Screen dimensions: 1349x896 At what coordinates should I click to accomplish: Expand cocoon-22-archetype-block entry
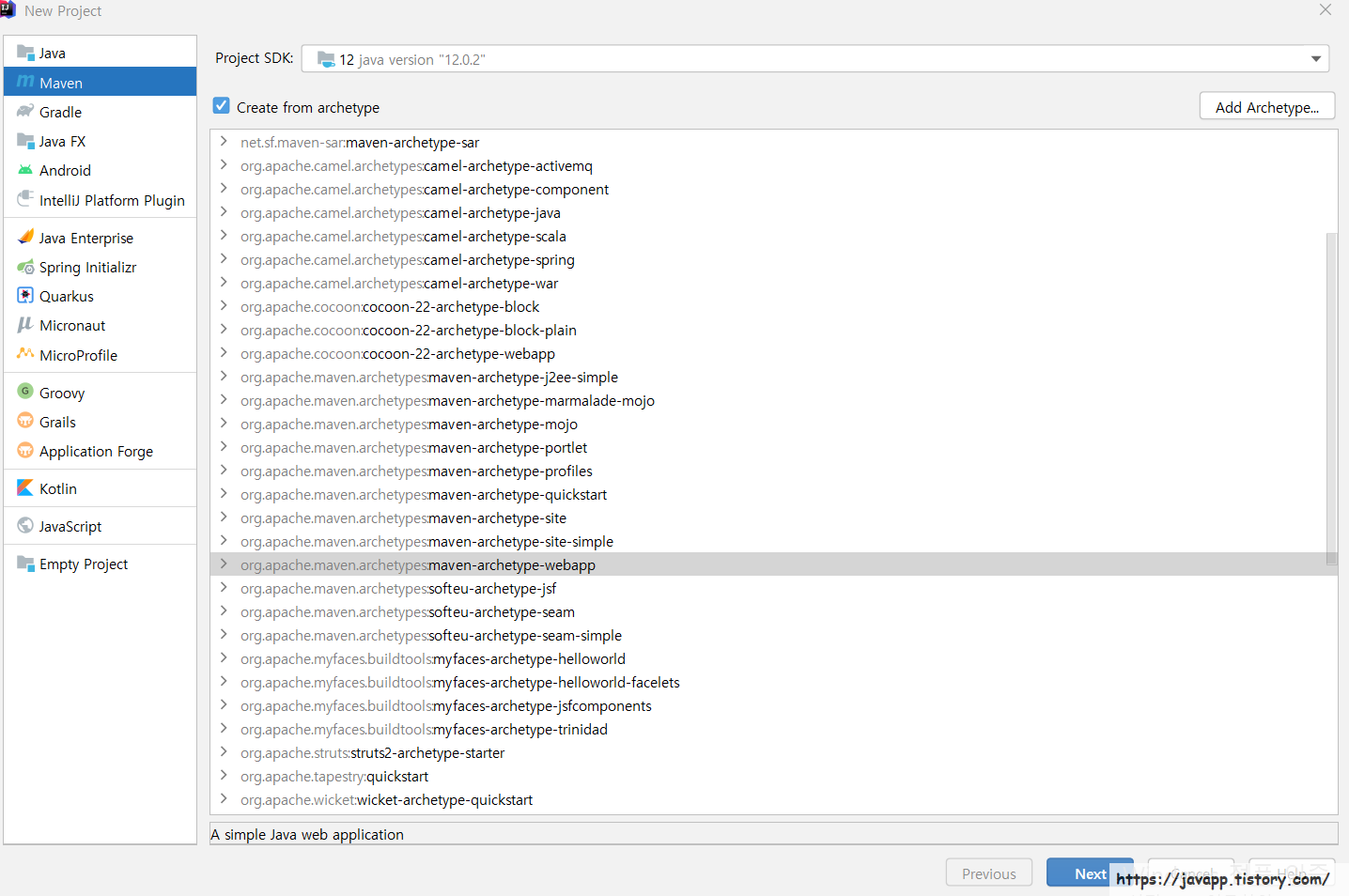click(x=224, y=306)
